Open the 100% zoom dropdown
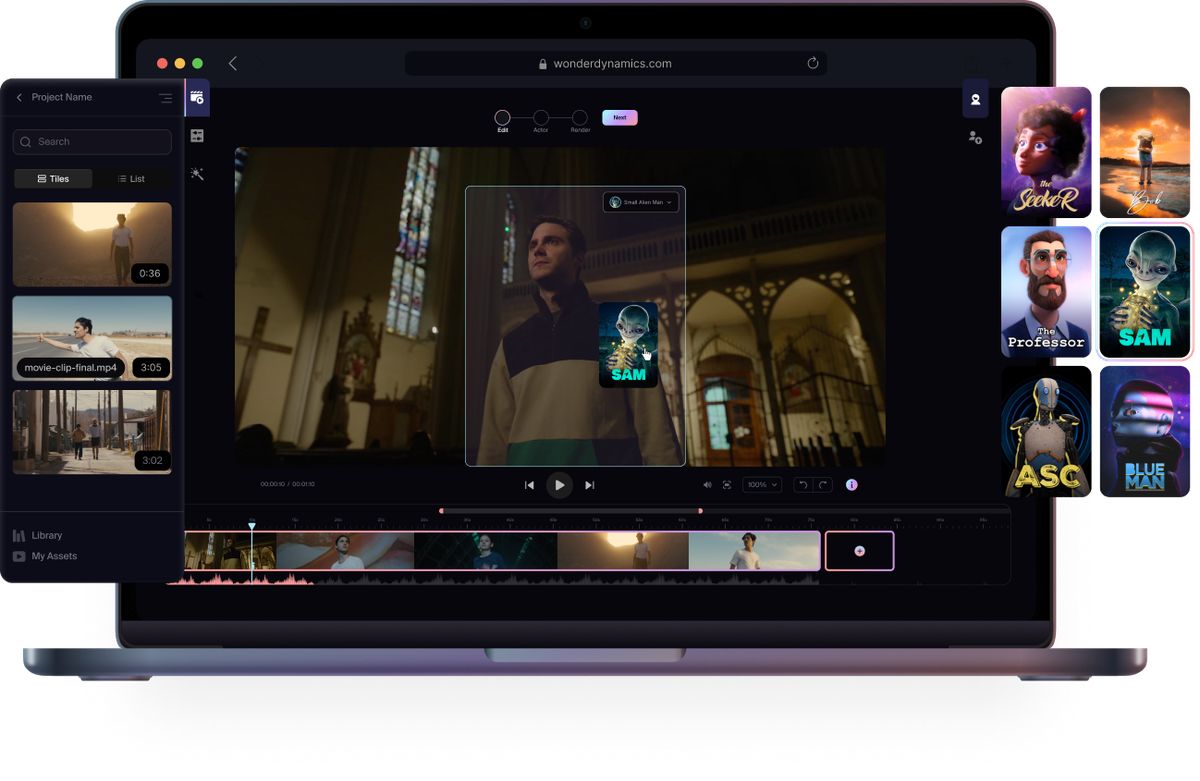Image resolution: width=1200 pixels, height=781 pixels. (761, 485)
